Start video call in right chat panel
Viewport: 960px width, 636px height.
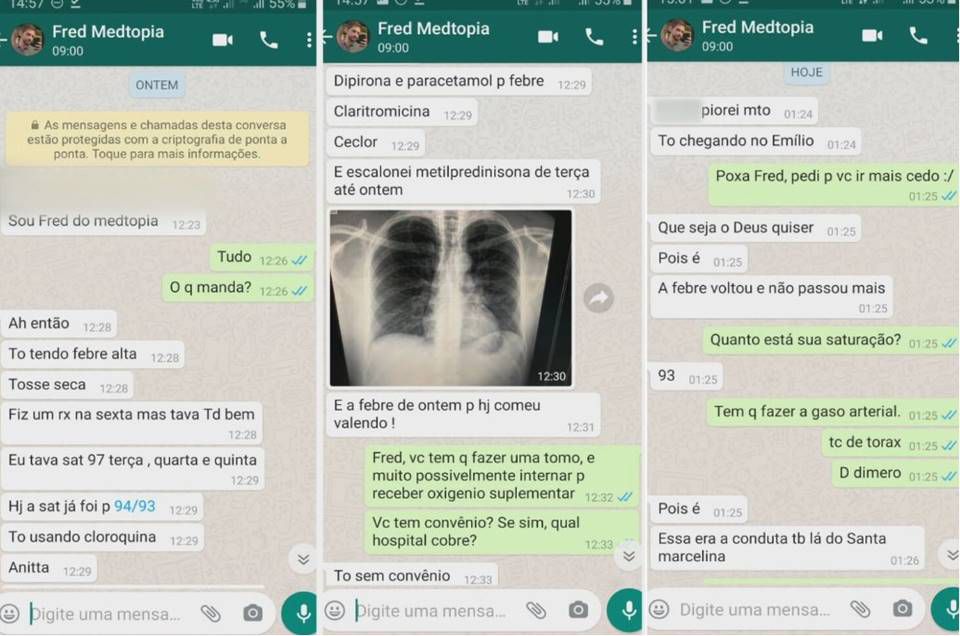point(872,36)
